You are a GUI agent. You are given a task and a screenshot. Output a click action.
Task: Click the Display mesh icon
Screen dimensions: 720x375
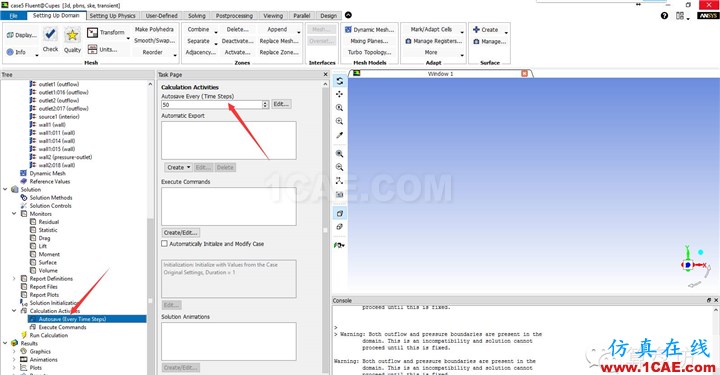tap(10, 35)
